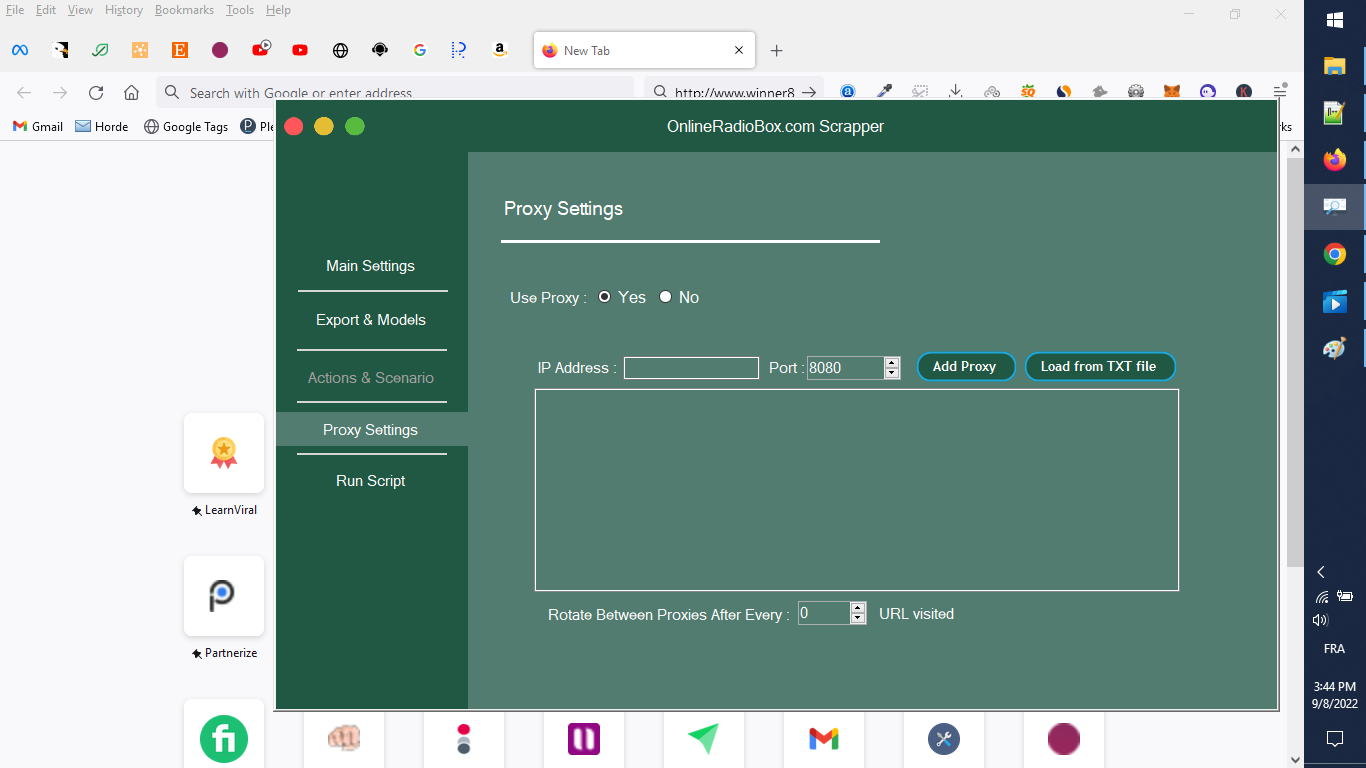Image resolution: width=1366 pixels, height=768 pixels.
Task: Click Firefox page vertical scrollbar
Action: (1294, 360)
